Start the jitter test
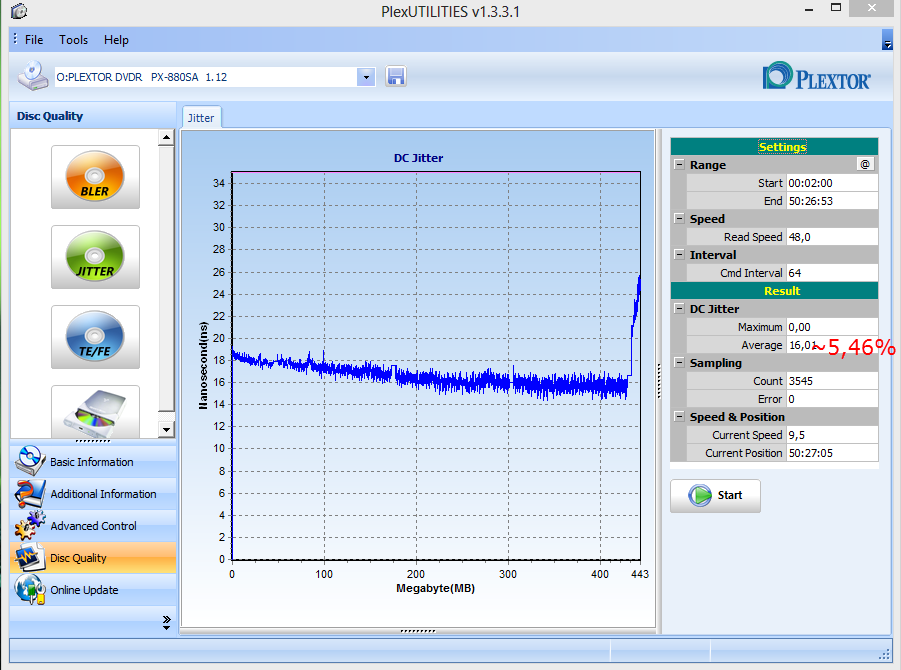 715,495
